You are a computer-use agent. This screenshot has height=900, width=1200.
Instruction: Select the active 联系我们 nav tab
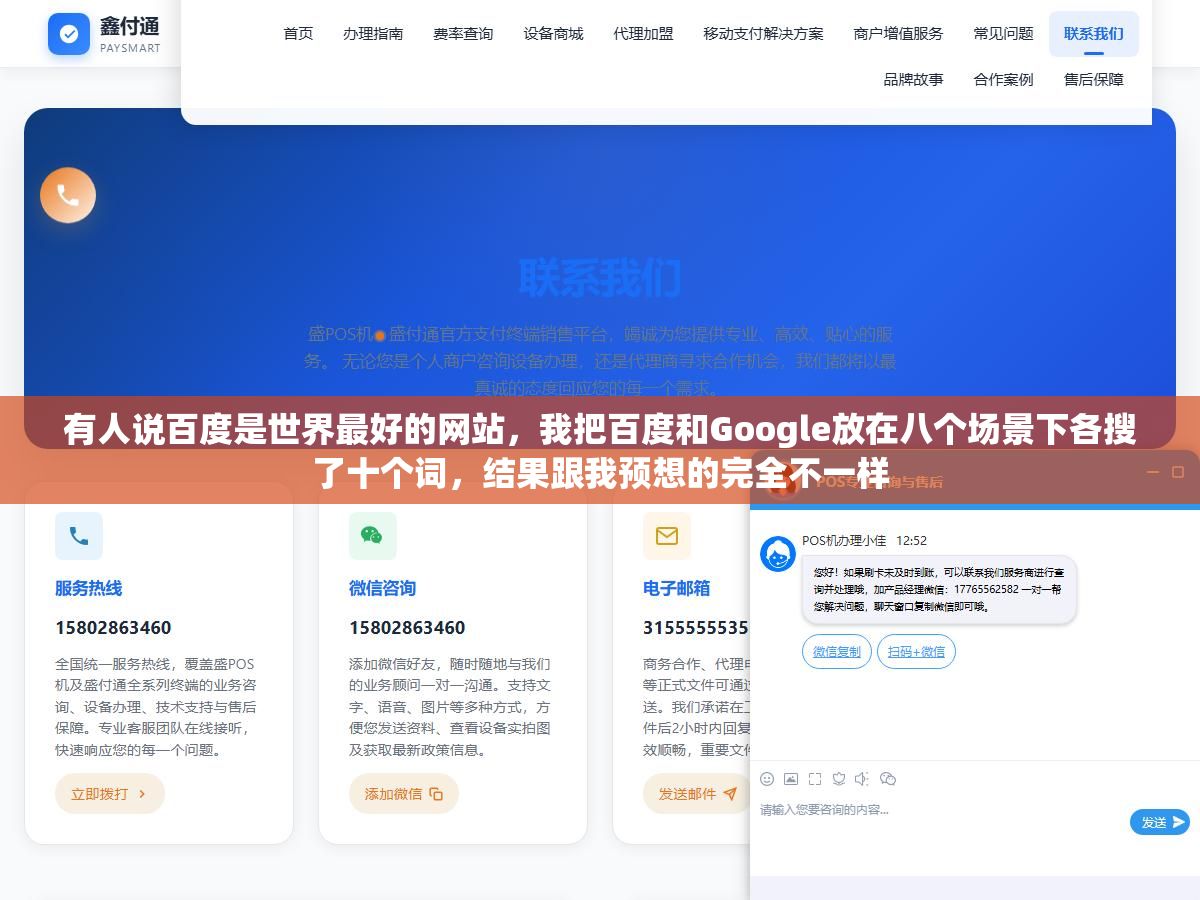1093,34
